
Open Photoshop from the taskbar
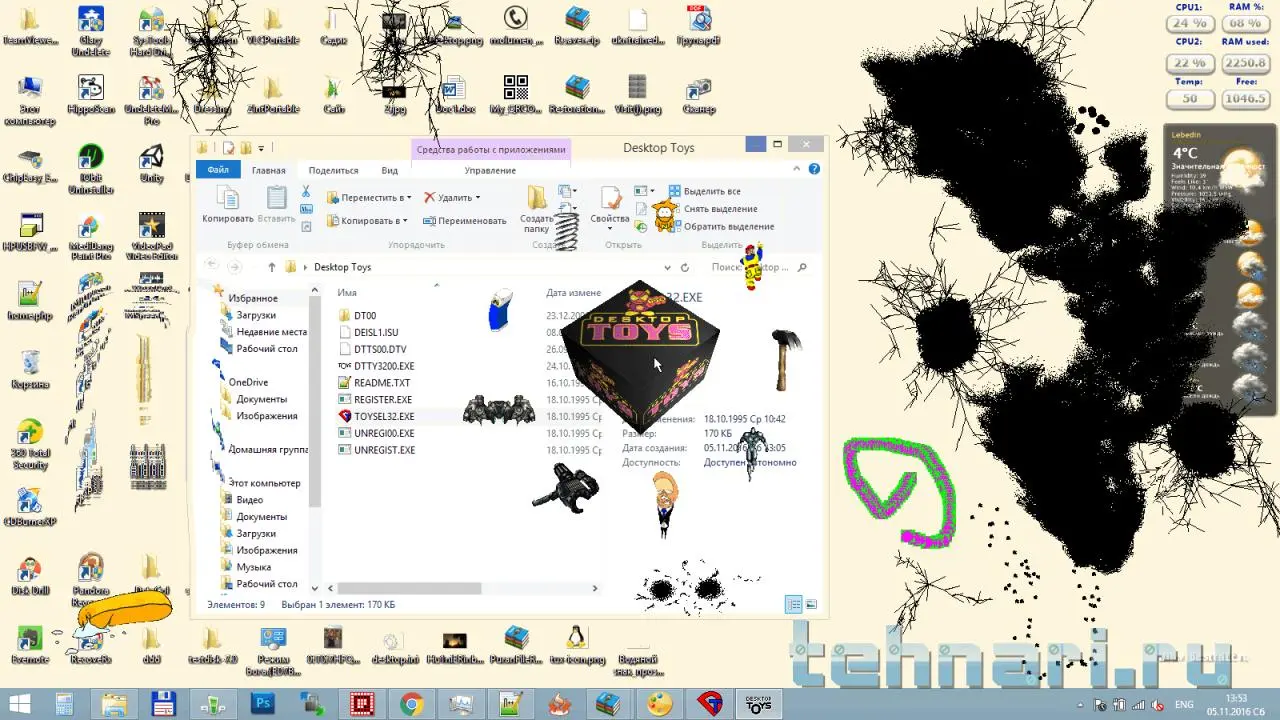263,704
